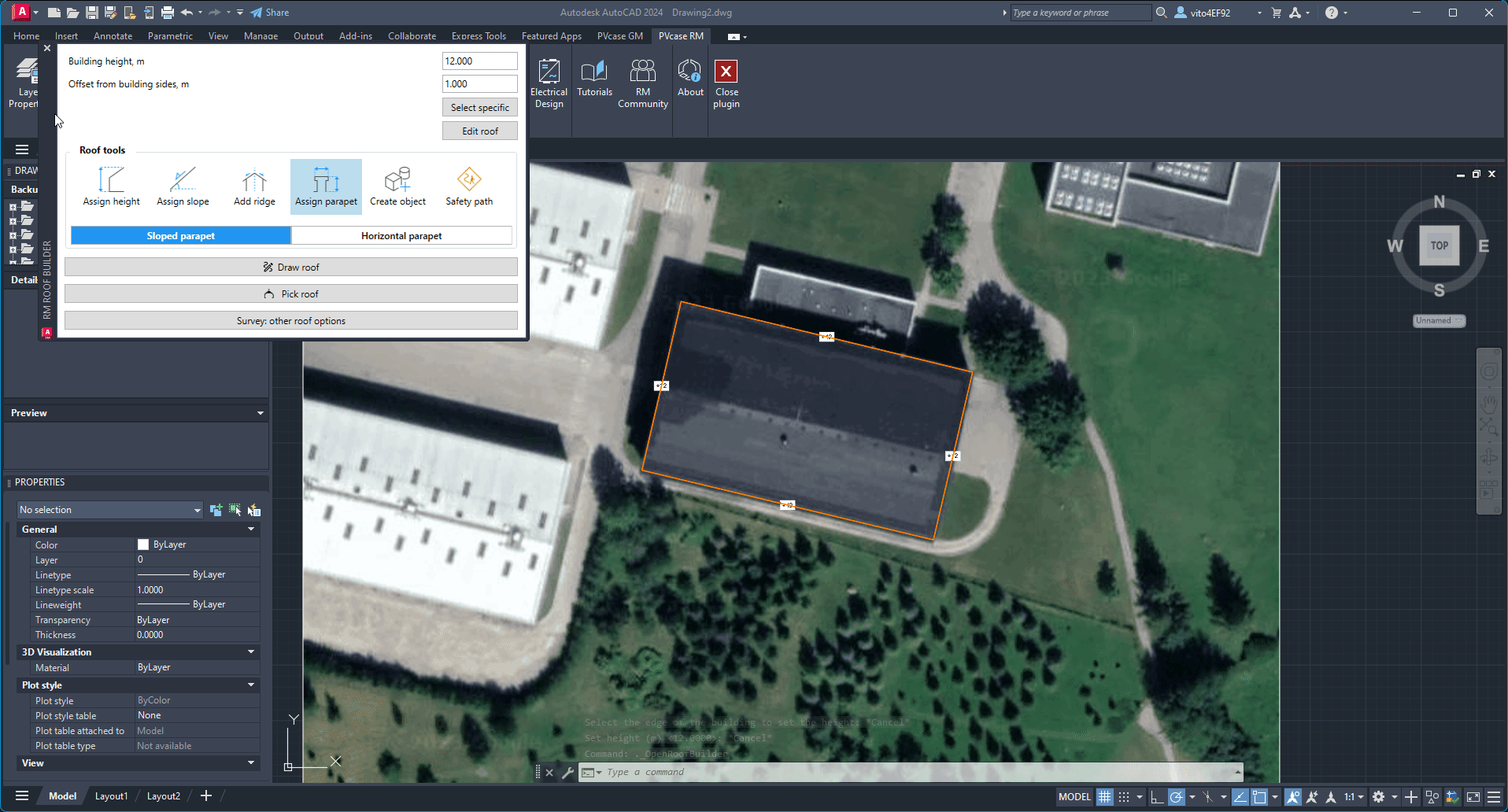
Task: Toggle Object snap tracking in the status bar
Action: [1240, 797]
